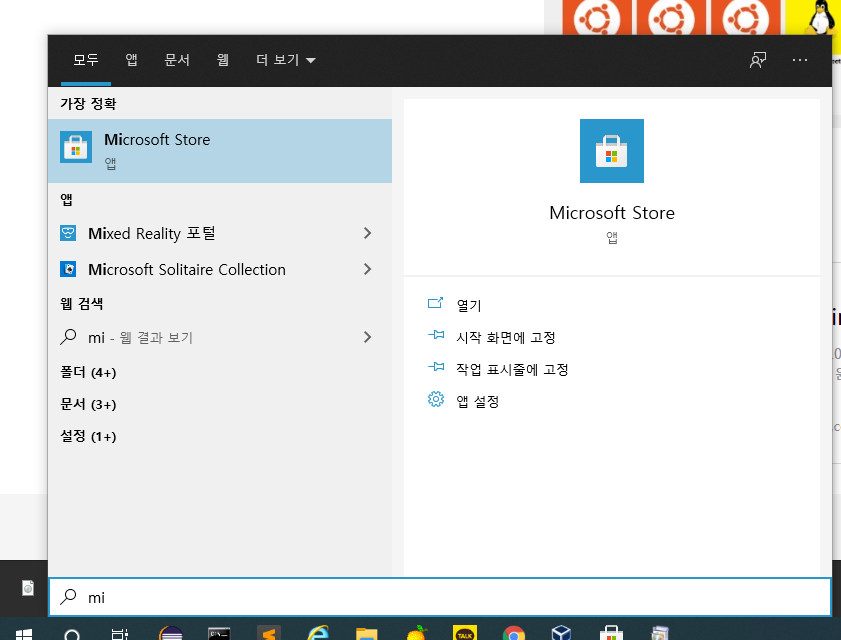Image resolution: width=841 pixels, height=640 pixels.
Task: Expand the Microsoft Solitaire Collection arrow
Action: coord(367,269)
